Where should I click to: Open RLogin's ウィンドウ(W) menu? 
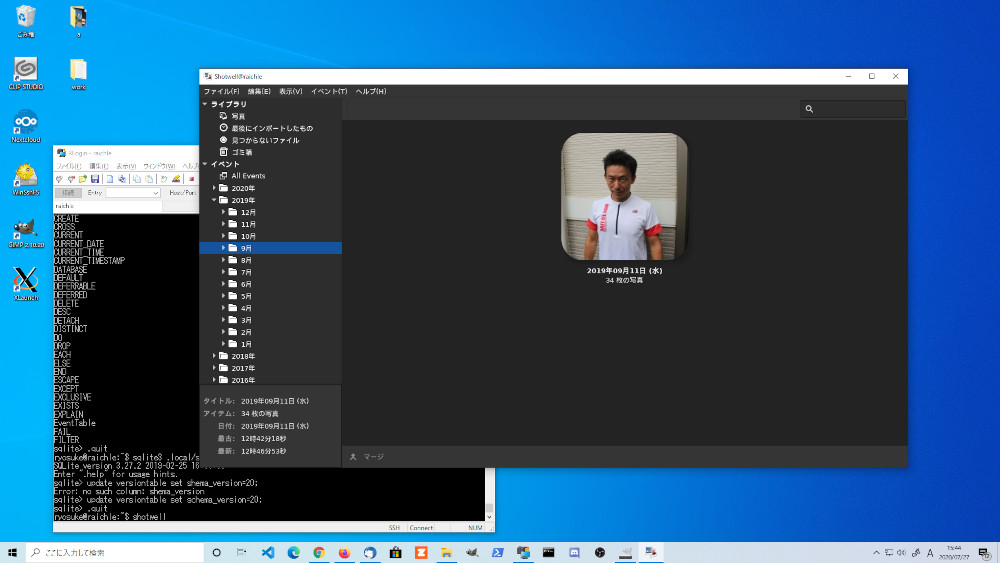click(159, 166)
